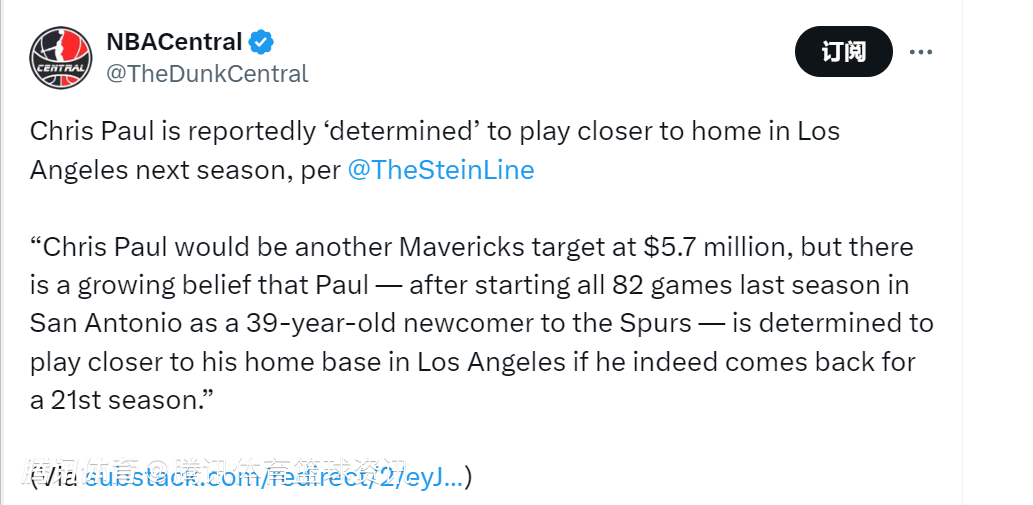1033x505 pixels.
Task: Select the 'a 21st season.' closing line
Action: pyautogui.click(x=123, y=400)
